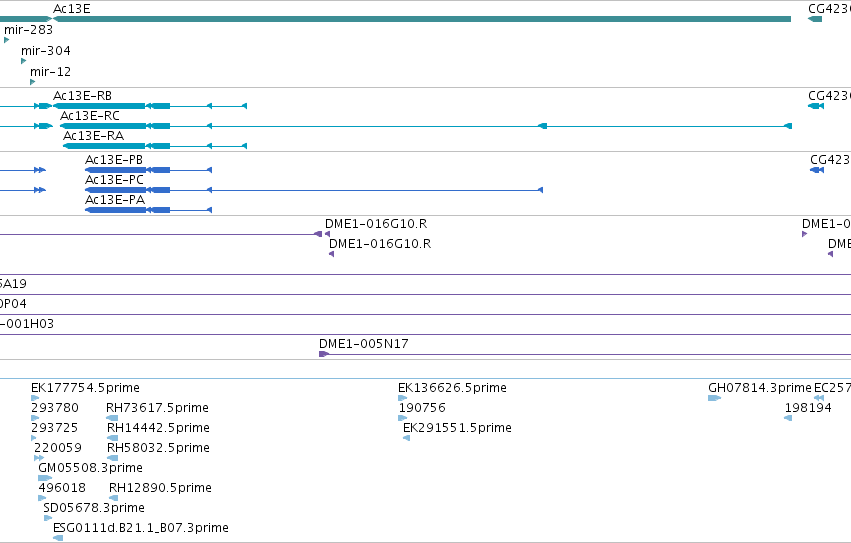Select the 293780 EST label
Screen dimensions: 851x543
click(x=55, y=408)
